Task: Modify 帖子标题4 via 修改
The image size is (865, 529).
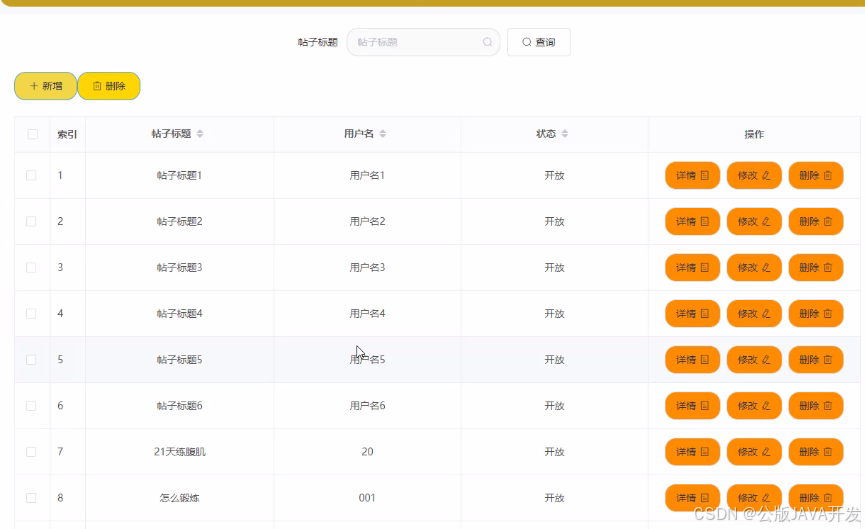Action: pos(754,313)
